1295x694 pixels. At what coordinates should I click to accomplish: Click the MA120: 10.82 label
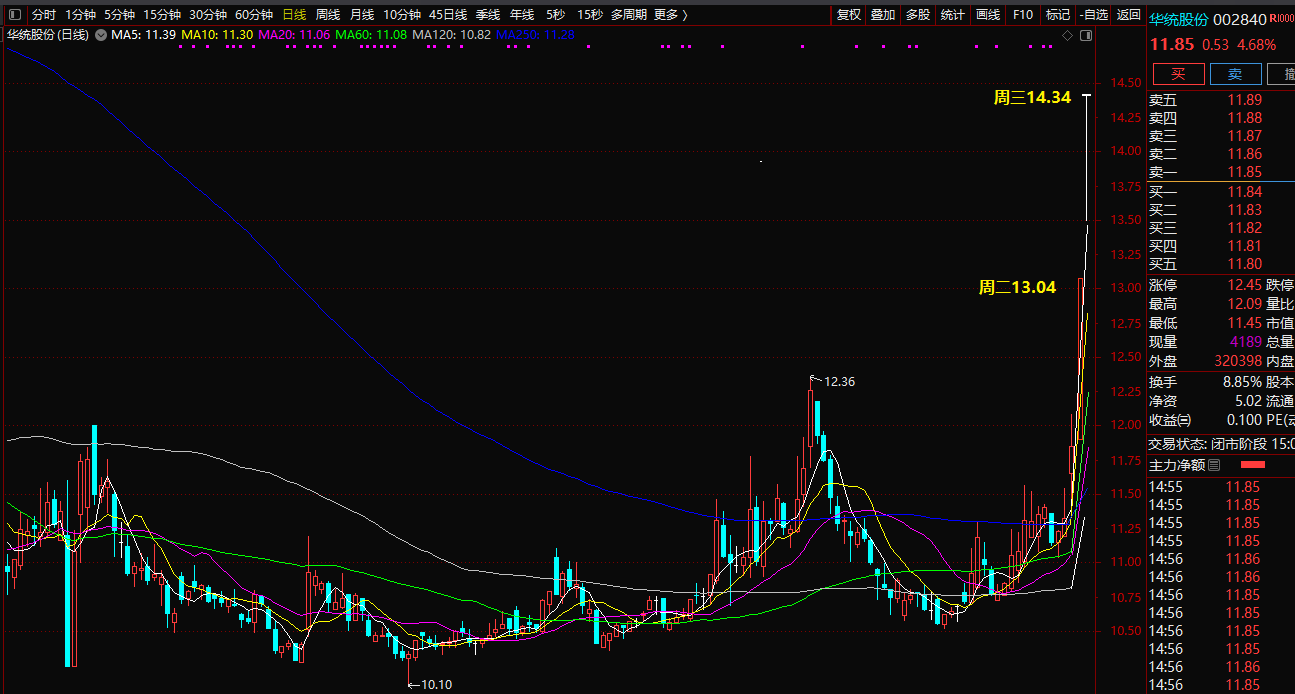[x=452, y=35]
